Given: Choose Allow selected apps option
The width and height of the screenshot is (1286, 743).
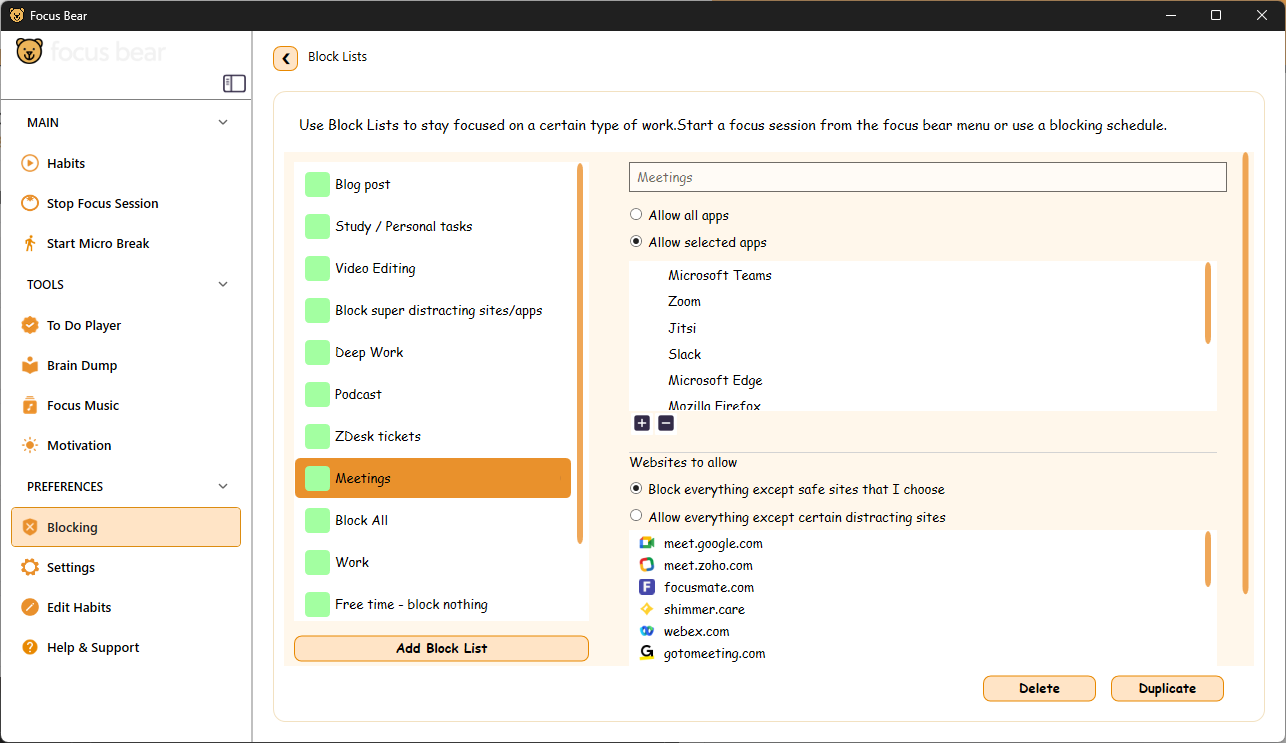Looking at the screenshot, I should coord(636,242).
